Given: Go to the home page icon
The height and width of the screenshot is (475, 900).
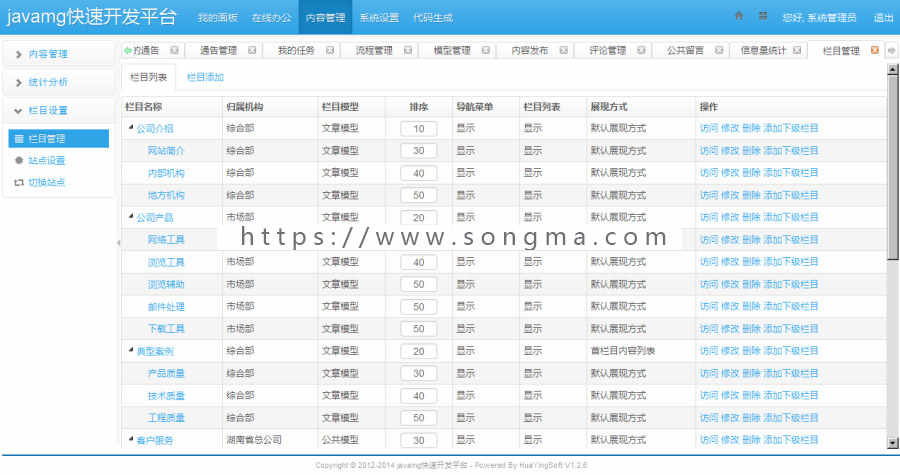Looking at the screenshot, I should 739,16.
